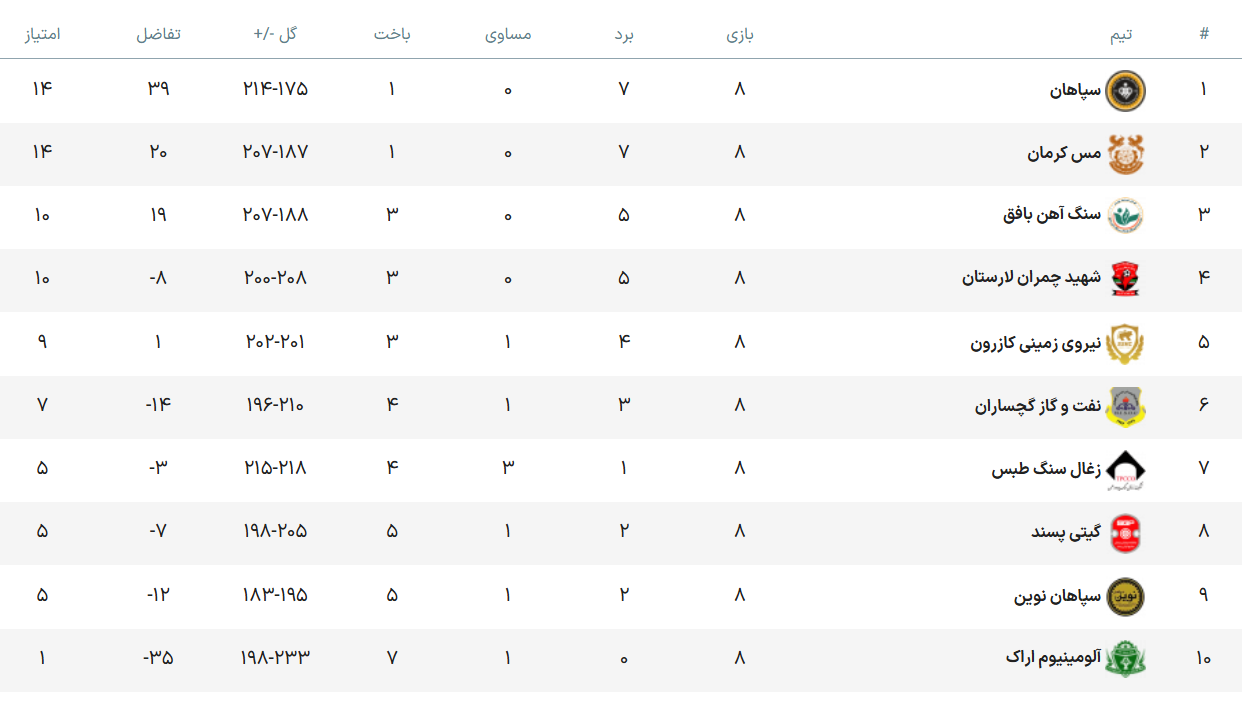Click the بازی column header

click(x=740, y=34)
